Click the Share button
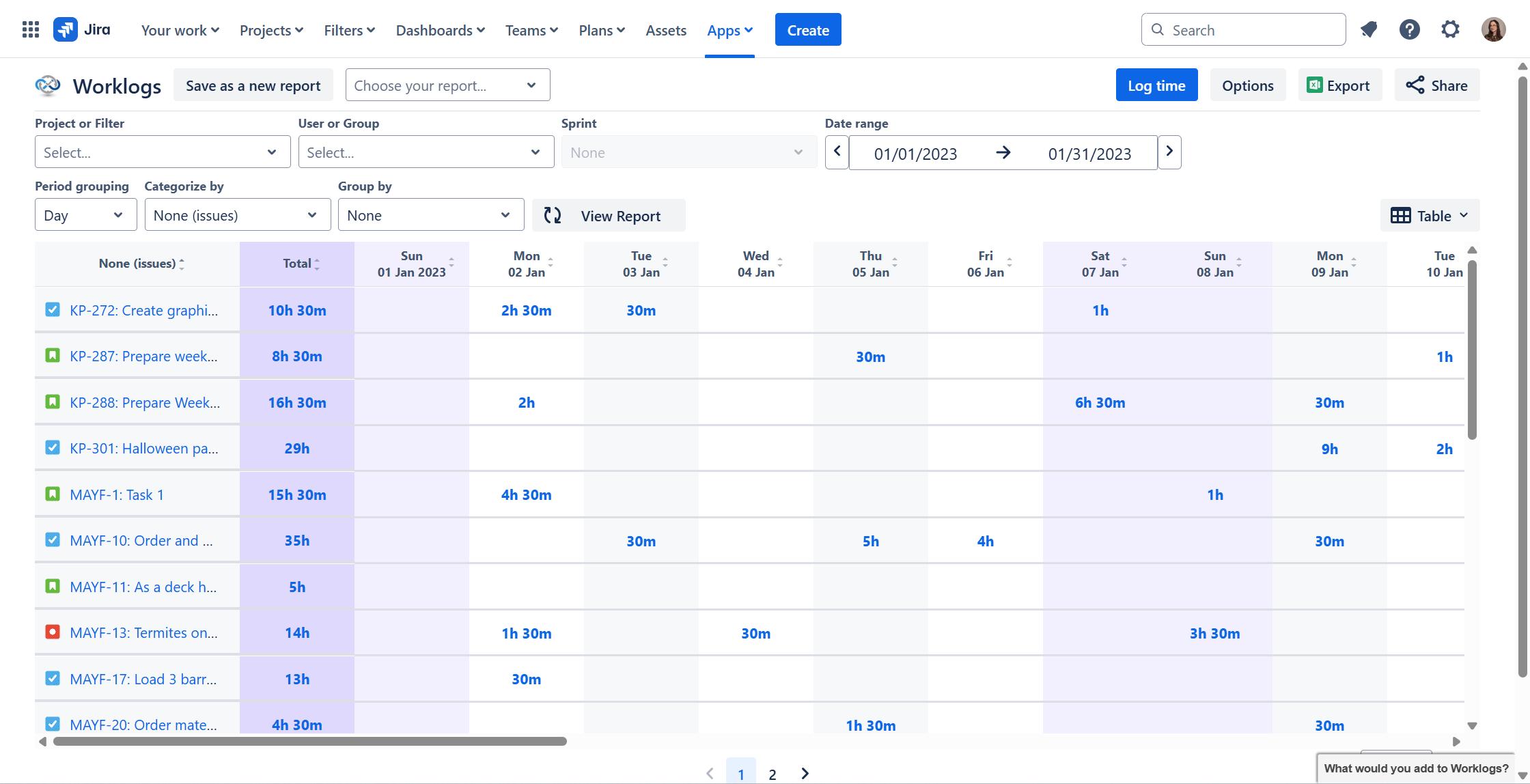Image resolution: width=1530 pixels, height=784 pixels. 1436,85
